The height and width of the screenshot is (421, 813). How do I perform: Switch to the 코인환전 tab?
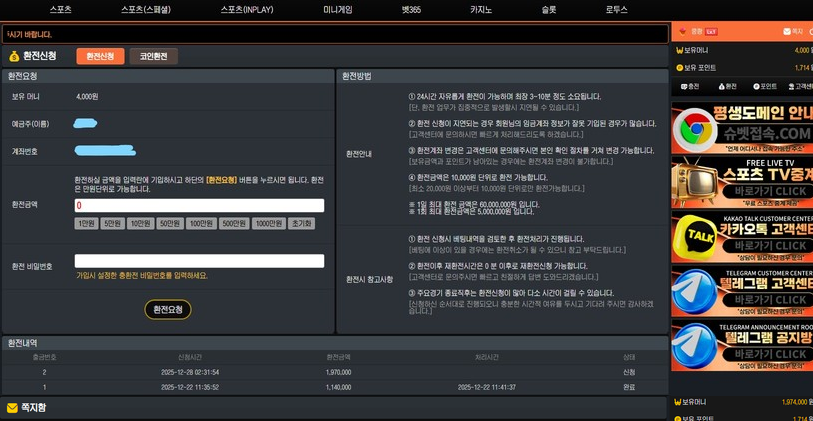pos(153,56)
